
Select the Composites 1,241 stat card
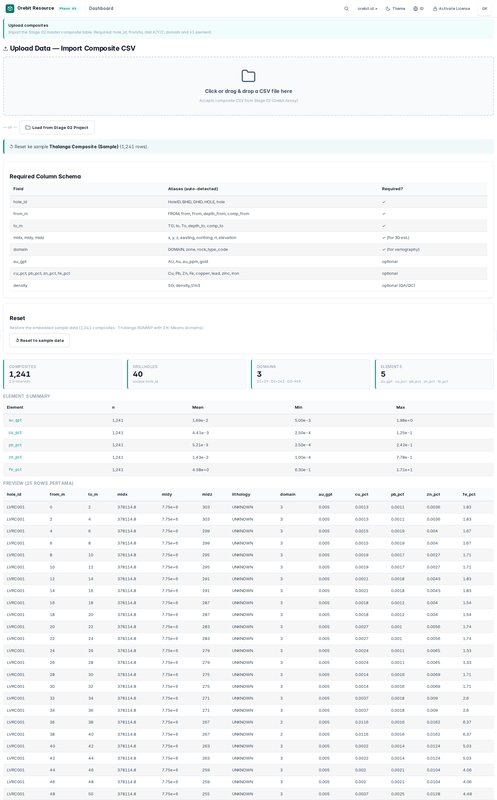pyautogui.click(x=63, y=374)
